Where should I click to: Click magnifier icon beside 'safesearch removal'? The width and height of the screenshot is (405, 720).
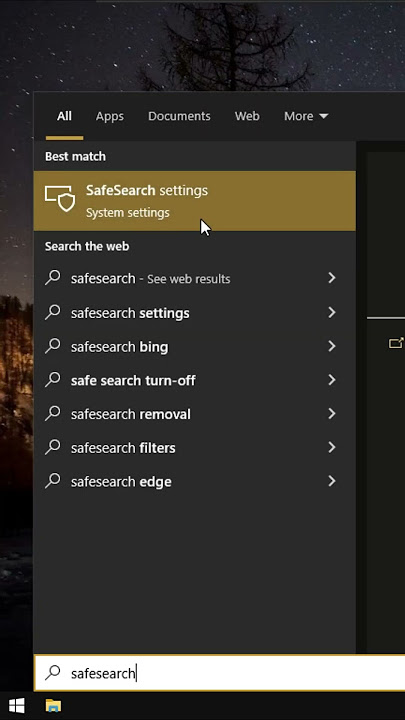click(53, 413)
